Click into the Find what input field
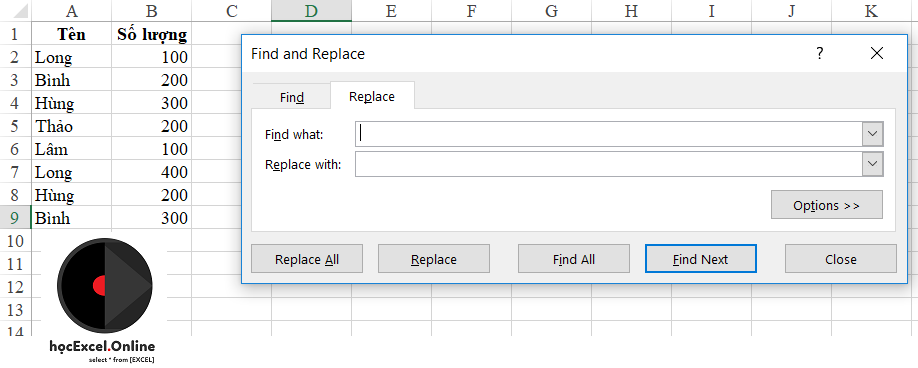This screenshot has height=368, width=918. pos(609,134)
